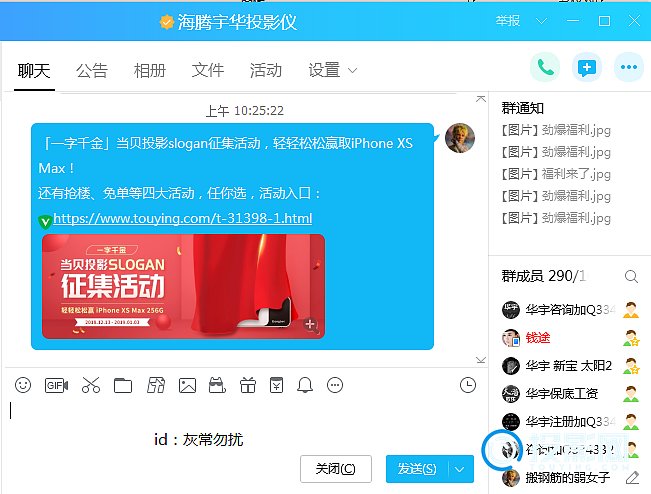Image resolution: width=651 pixels, height=494 pixels.
Task: Open the touying.com link in message
Action: pos(183,218)
